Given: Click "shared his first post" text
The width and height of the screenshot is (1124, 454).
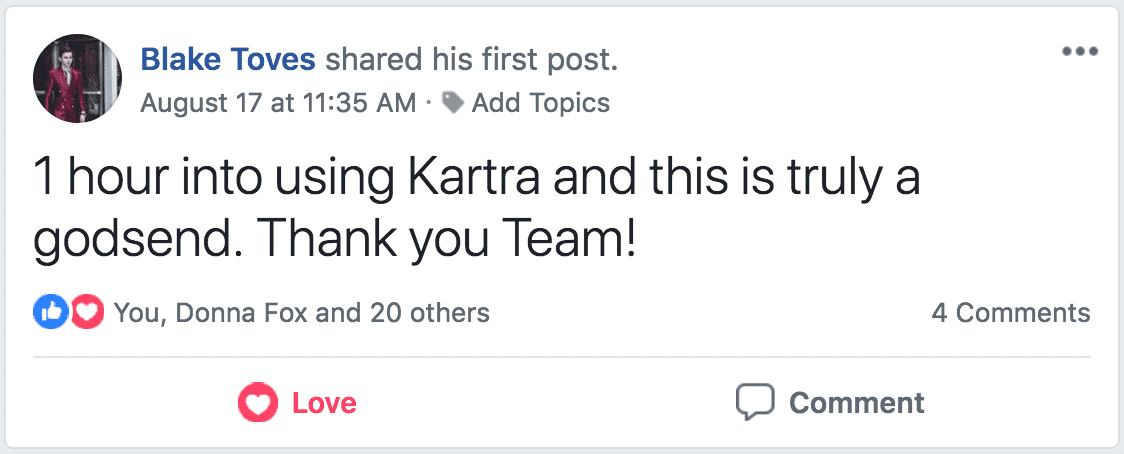Looking at the screenshot, I should click(x=471, y=60).
